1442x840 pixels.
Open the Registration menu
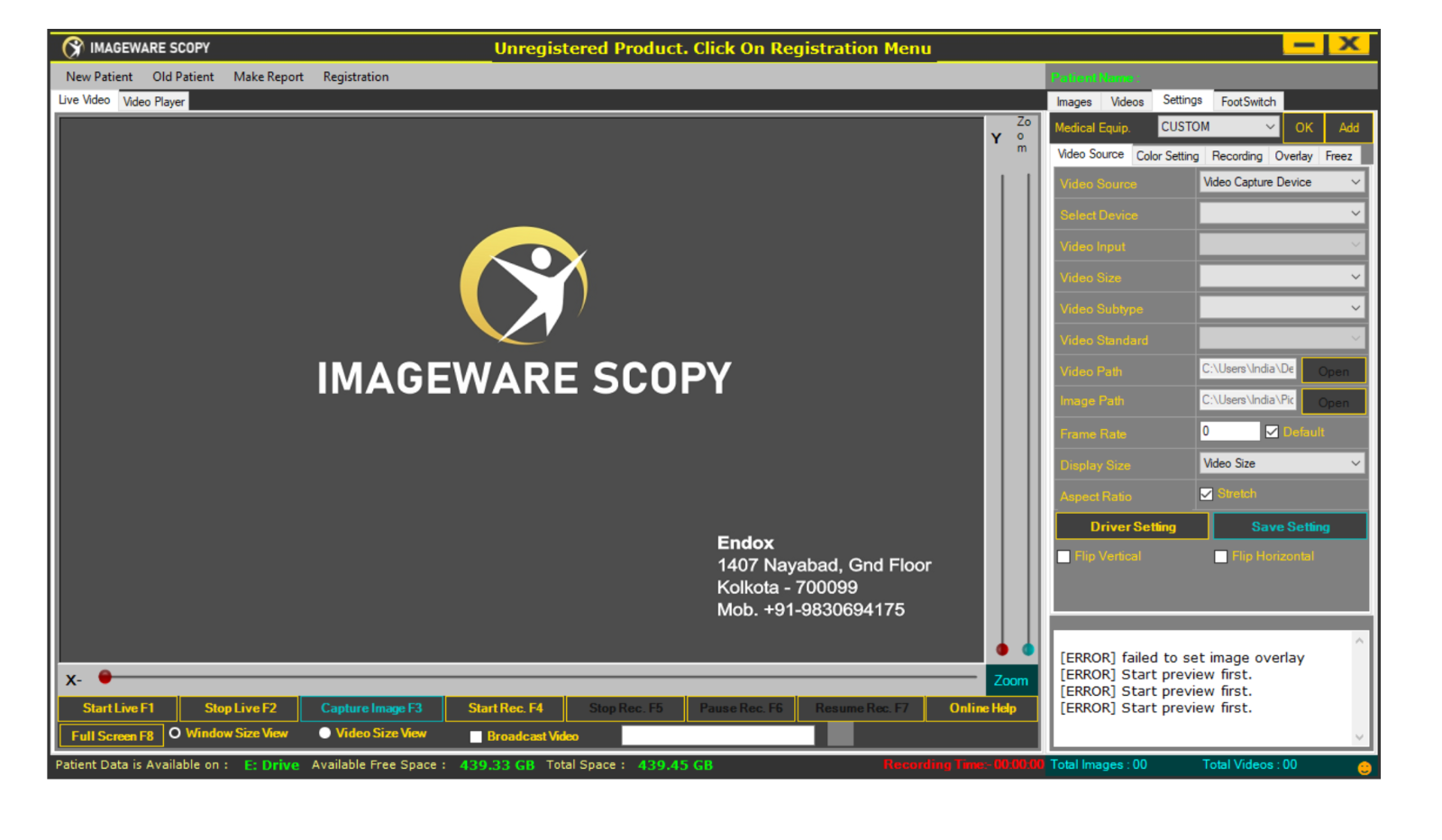click(x=356, y=77)
